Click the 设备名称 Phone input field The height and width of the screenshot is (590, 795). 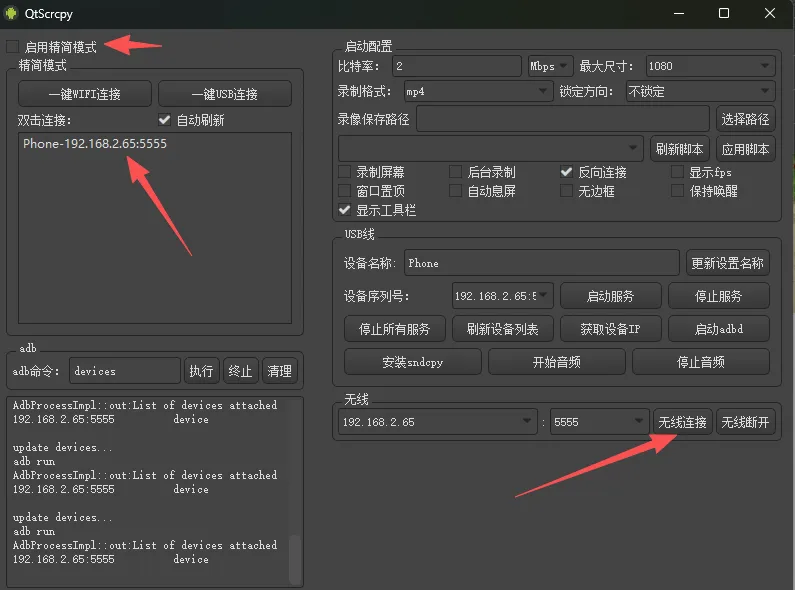coord(541,263)
